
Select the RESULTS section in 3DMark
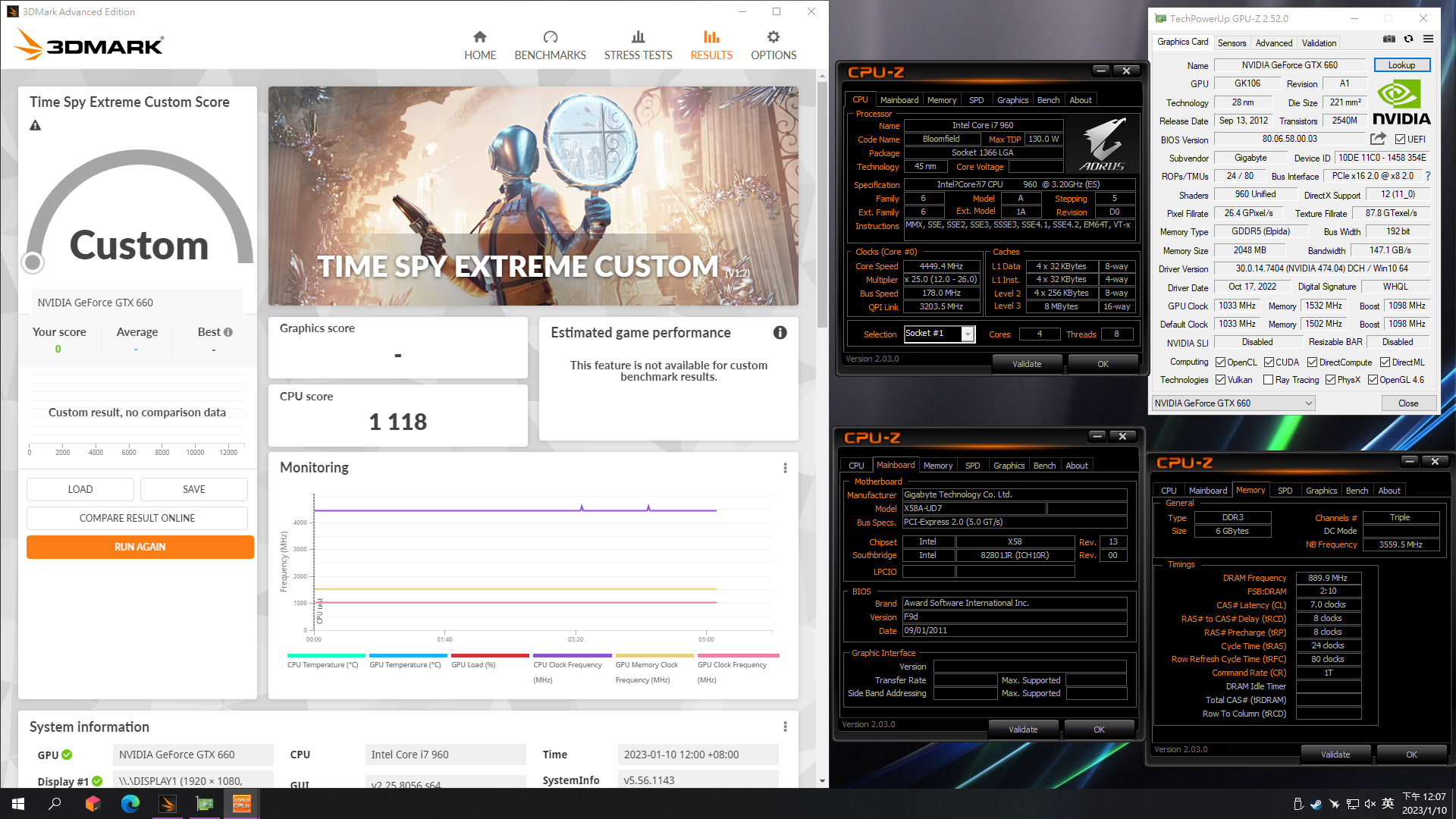[711, 45]
